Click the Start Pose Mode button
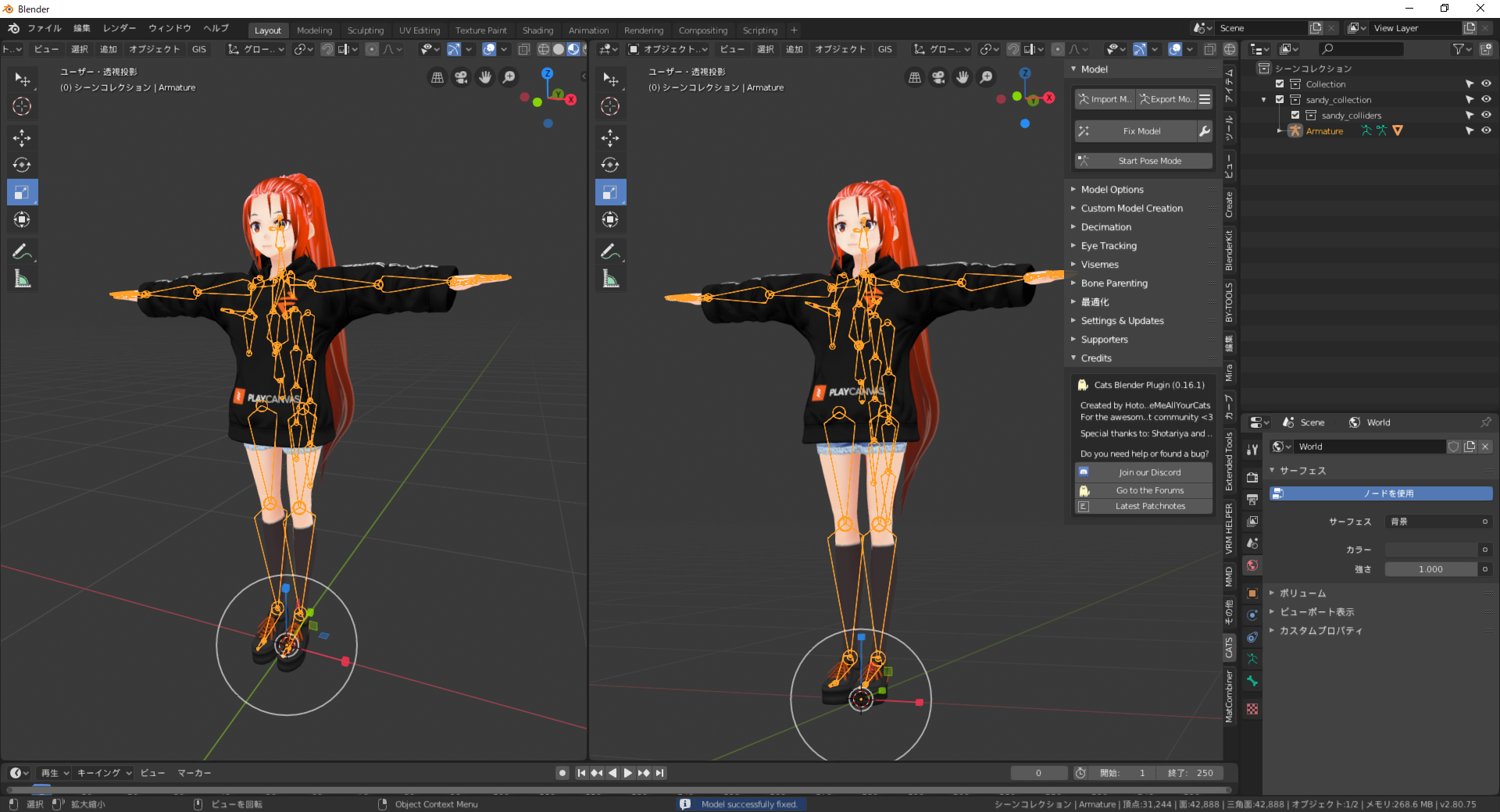 click(1144, 161)
